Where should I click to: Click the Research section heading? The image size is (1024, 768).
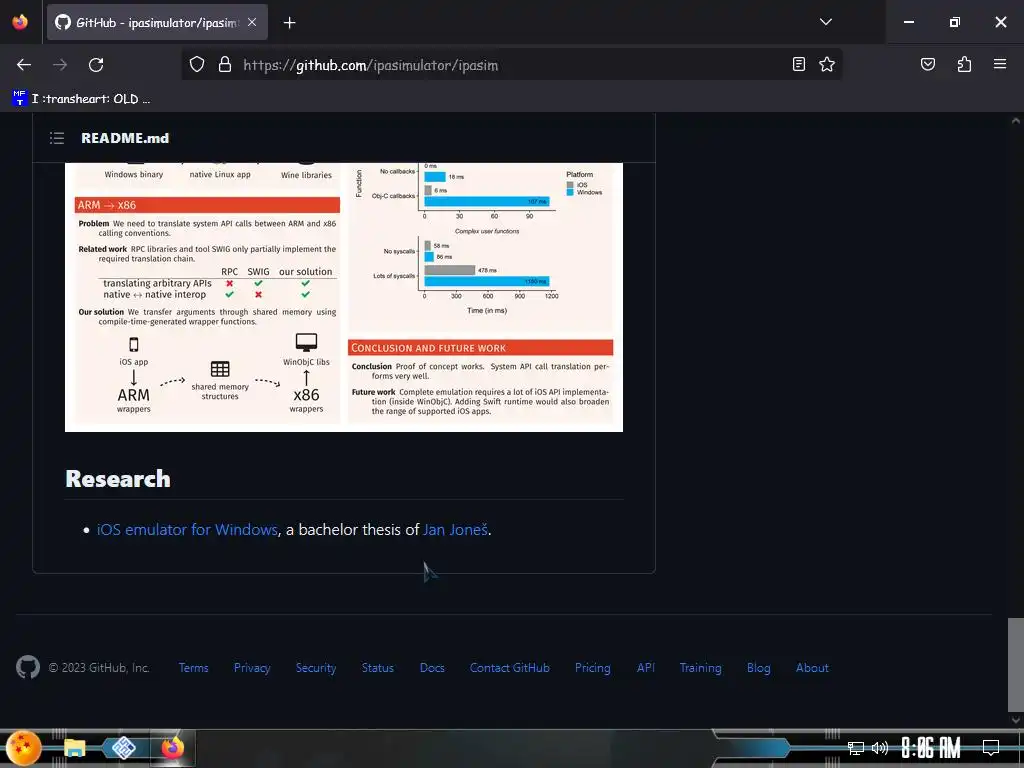(x=118, y=479)
